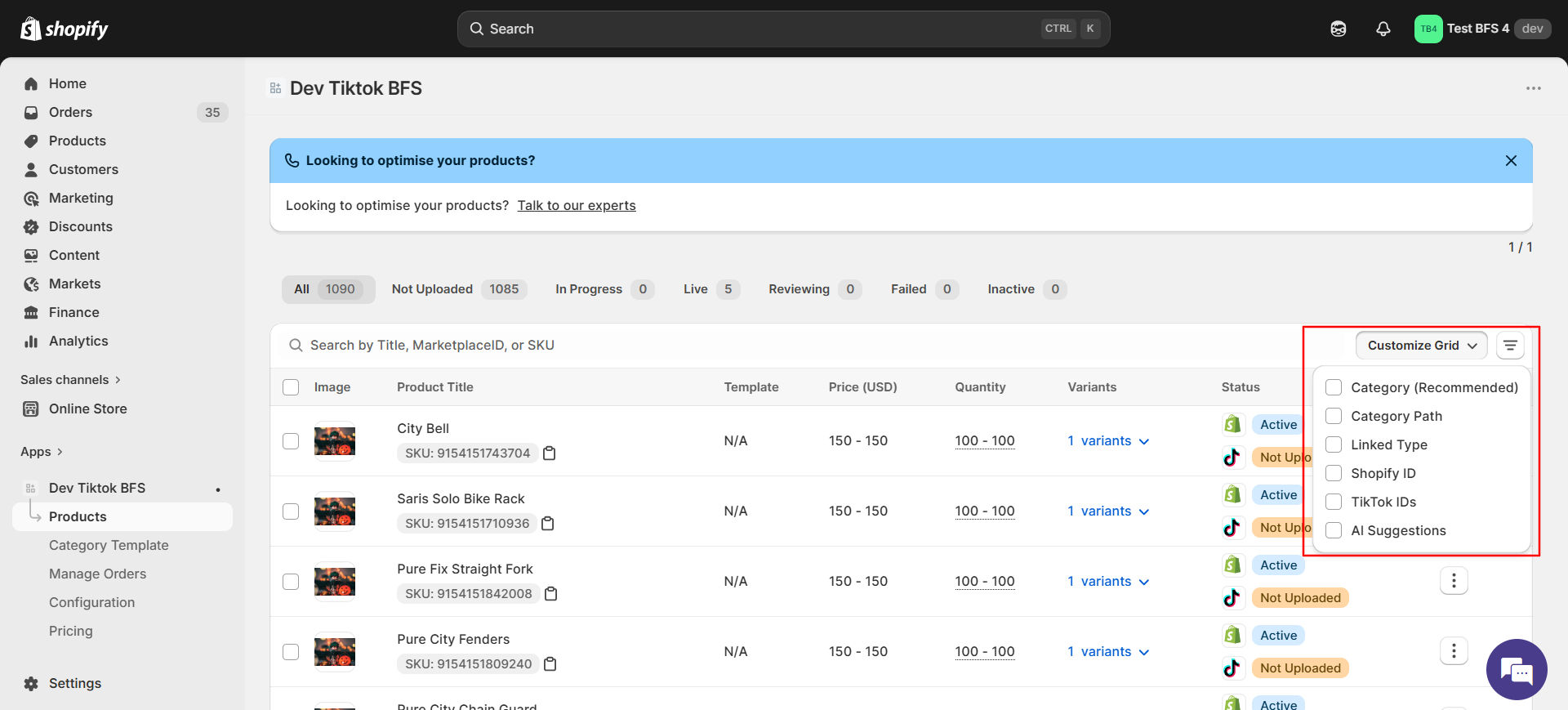The image size is (1568, 710).
Task: Open the Live products tab
Action: (710, 289)
